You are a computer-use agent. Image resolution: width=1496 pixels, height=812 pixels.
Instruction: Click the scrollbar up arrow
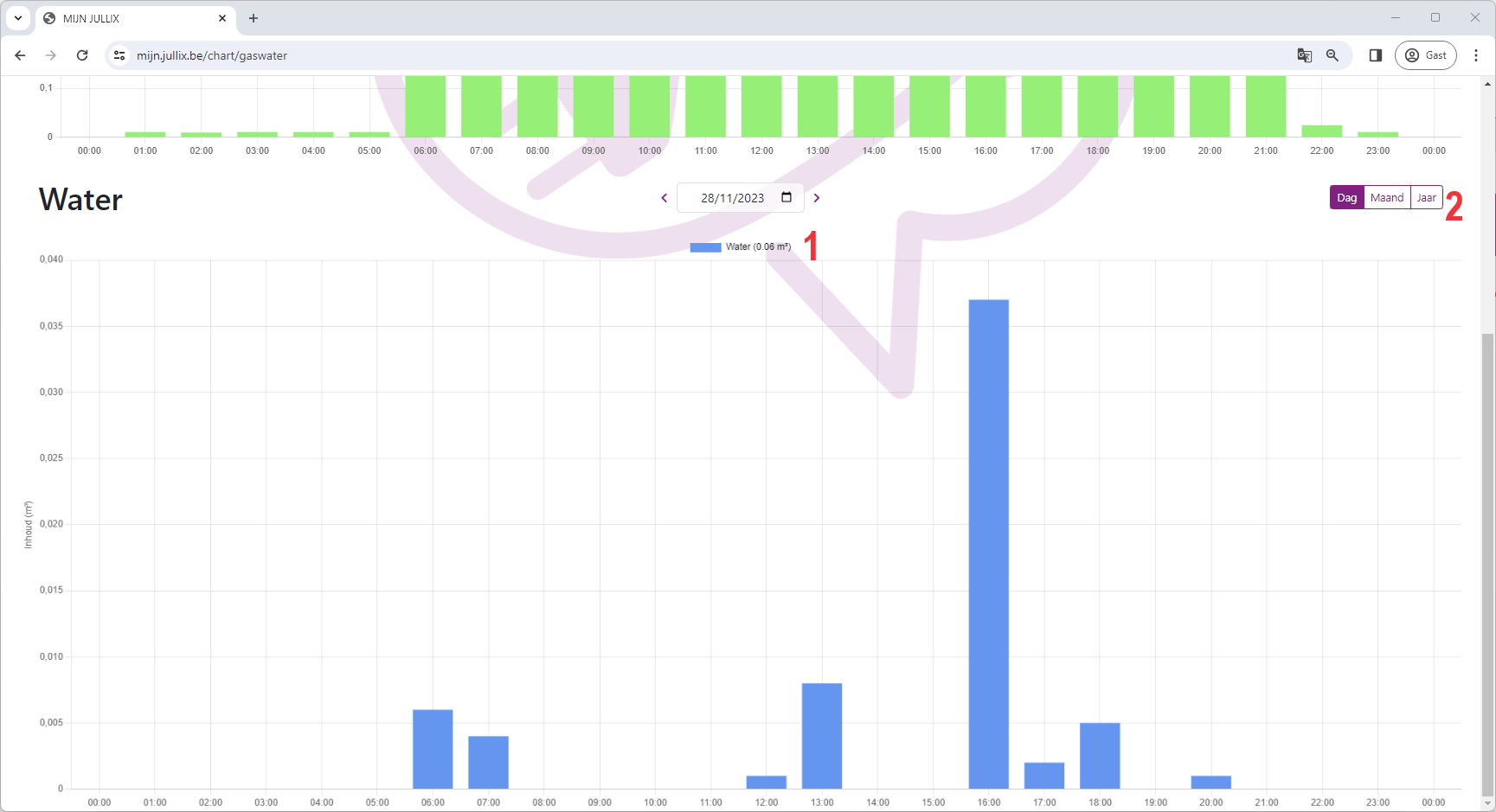[1488, 84]
